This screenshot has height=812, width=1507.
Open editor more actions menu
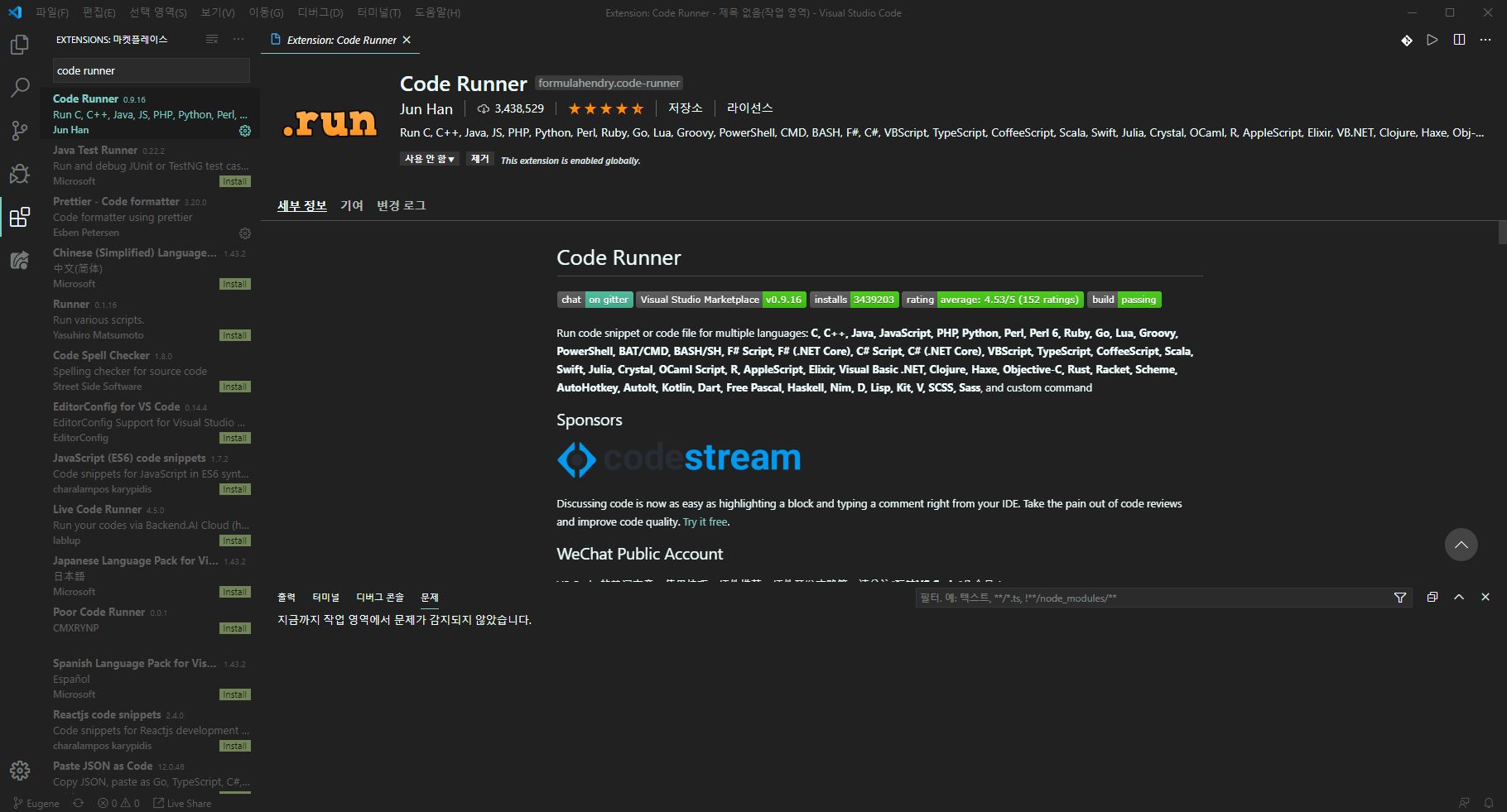(x=1485, y=40)
